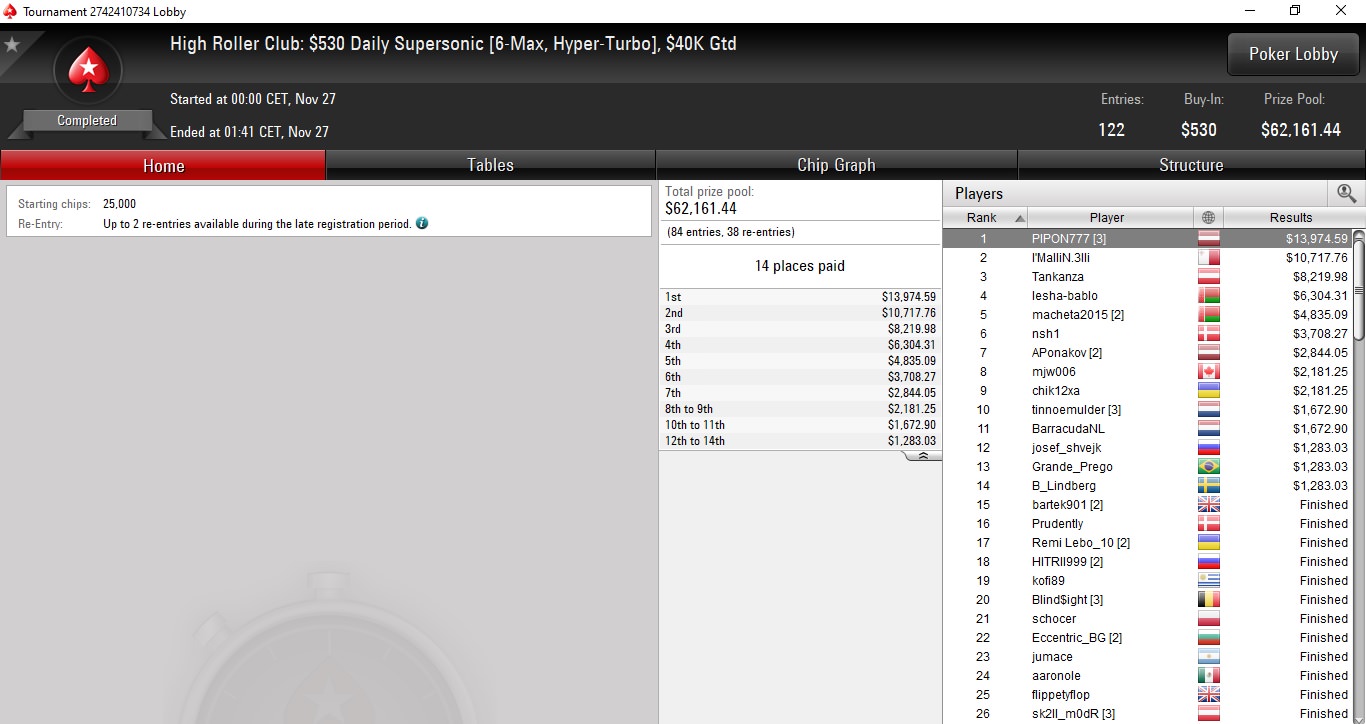Select player Tankanza row

[x=1147, y=277]
